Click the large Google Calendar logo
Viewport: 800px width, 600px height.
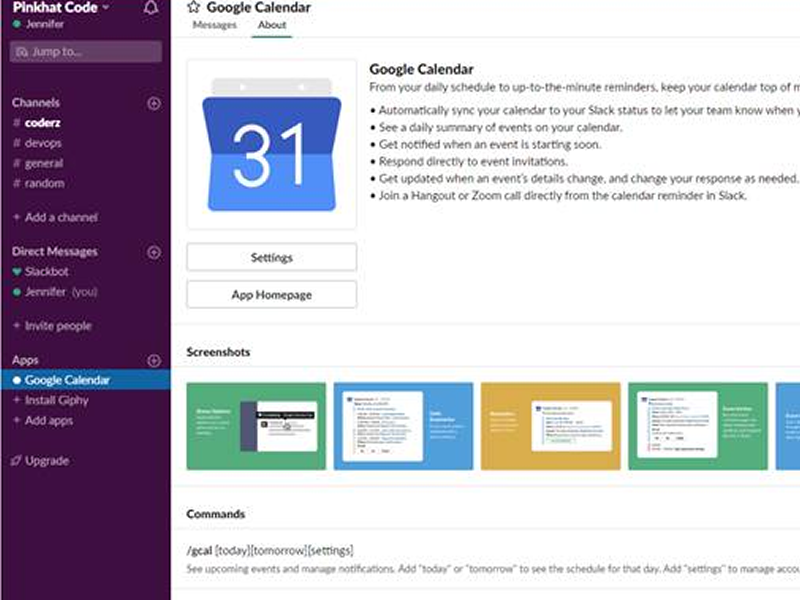click(271, 147)
